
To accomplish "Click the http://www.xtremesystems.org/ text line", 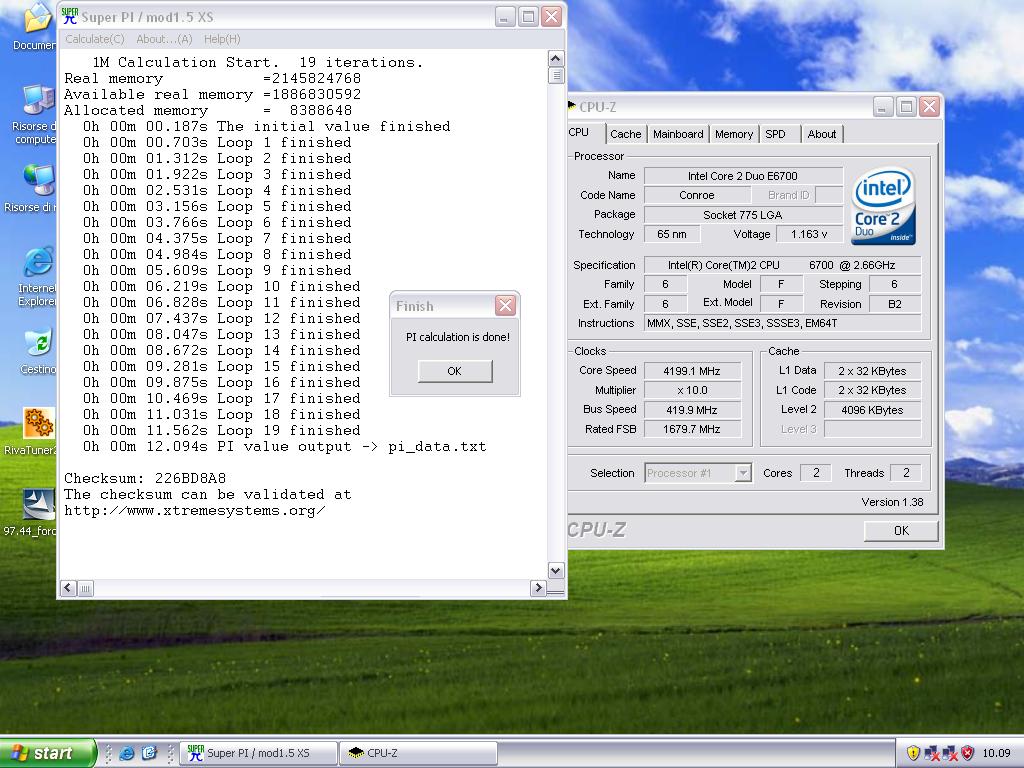I will point(195,511).
